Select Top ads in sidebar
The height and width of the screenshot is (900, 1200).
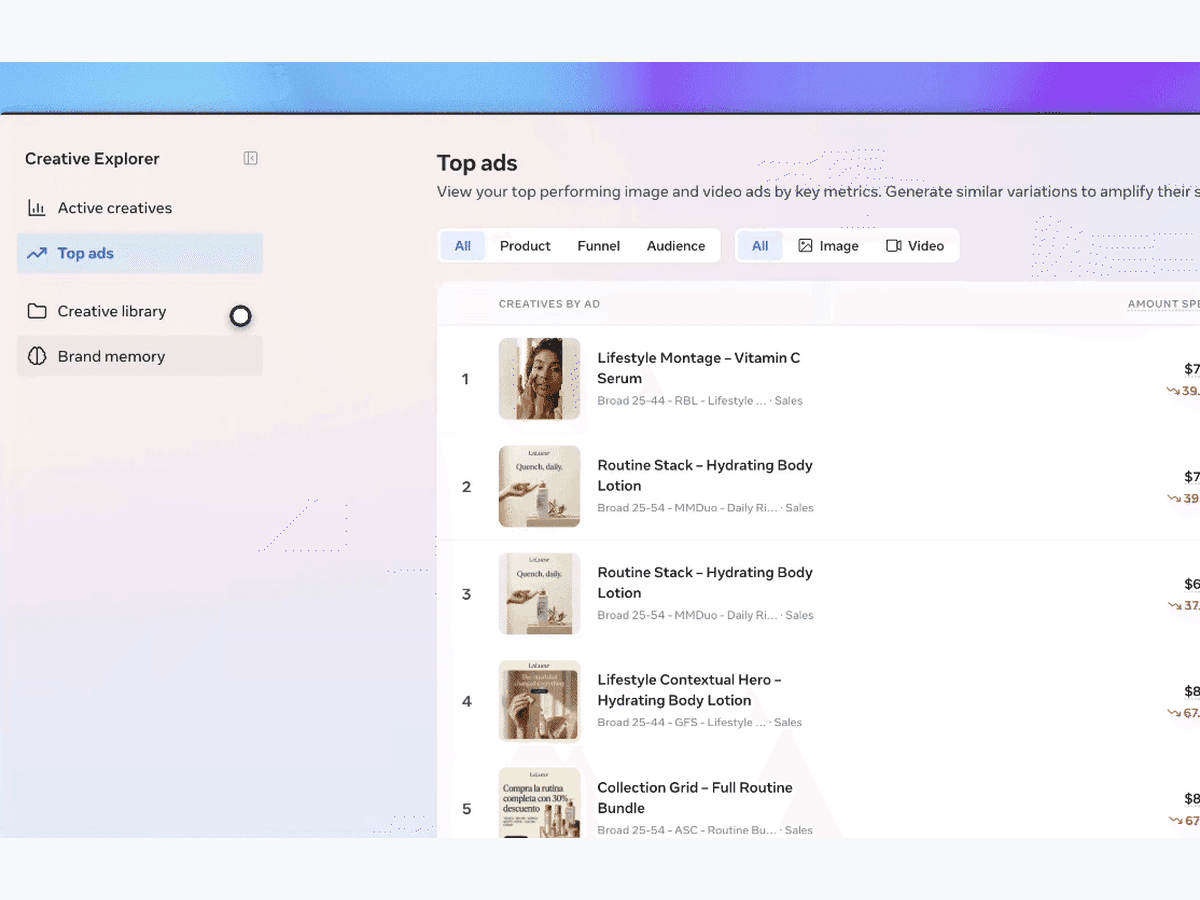coord(140,253)
